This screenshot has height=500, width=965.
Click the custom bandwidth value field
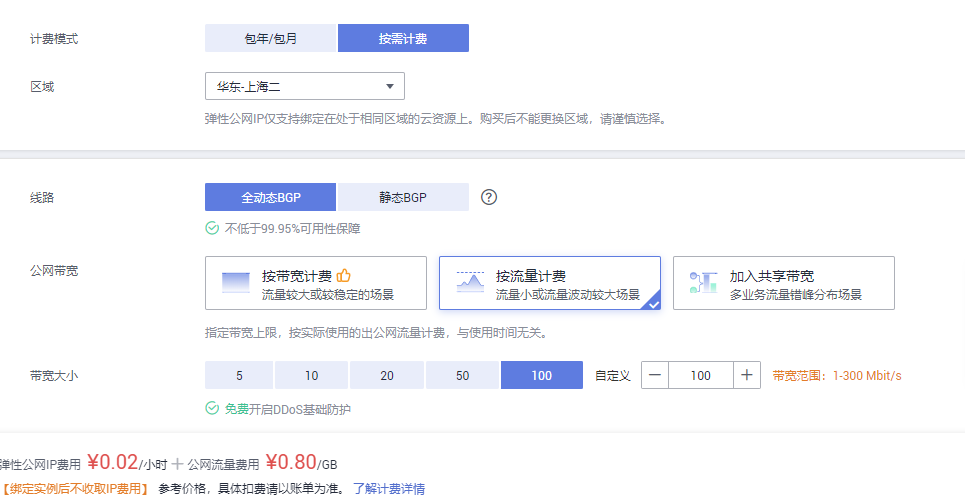tap(701, 375)
